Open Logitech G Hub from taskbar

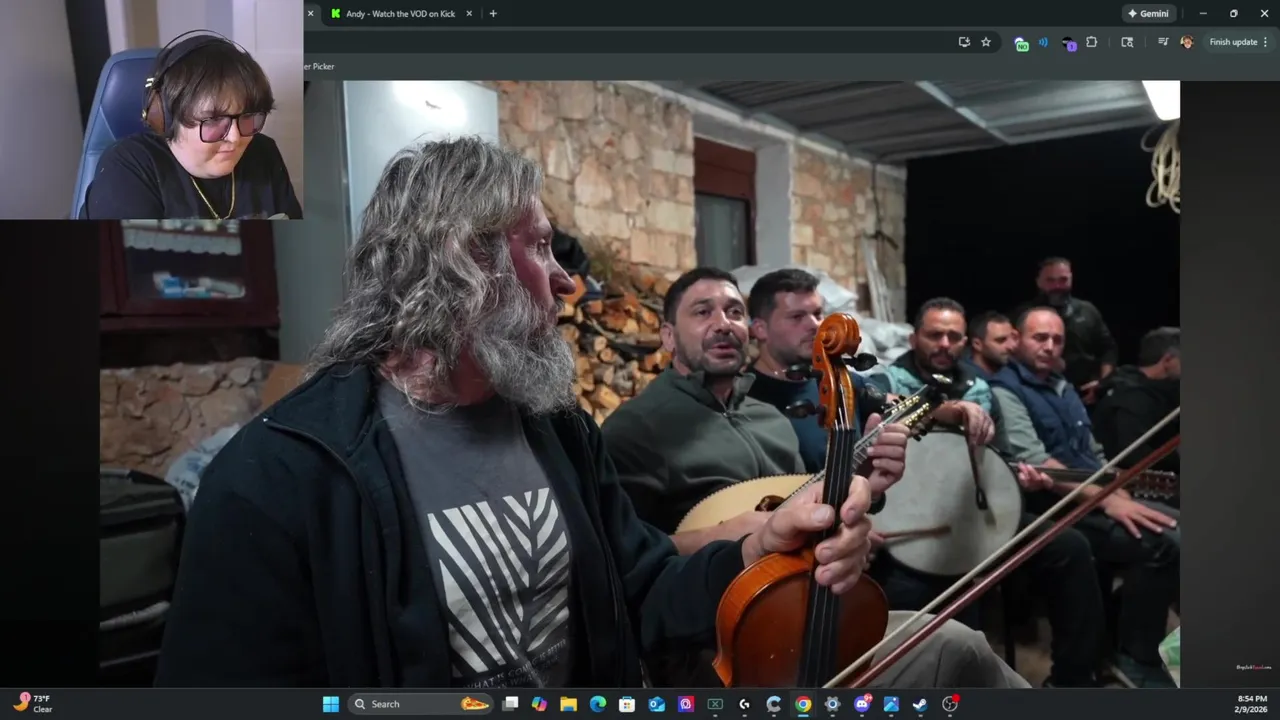(x=744, y=704)
